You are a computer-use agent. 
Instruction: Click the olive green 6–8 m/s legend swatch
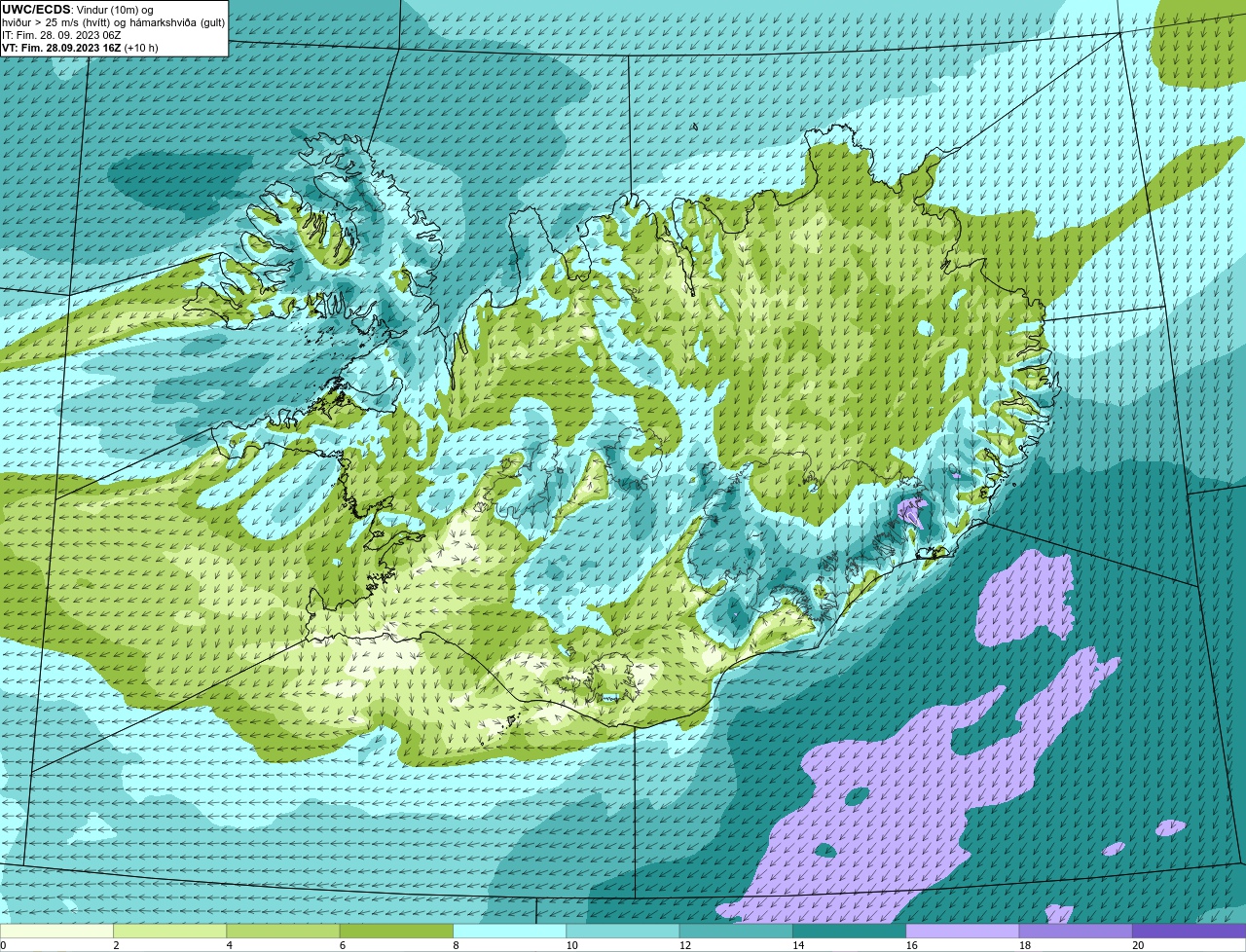pyautogui.click(x=396, y=931)
